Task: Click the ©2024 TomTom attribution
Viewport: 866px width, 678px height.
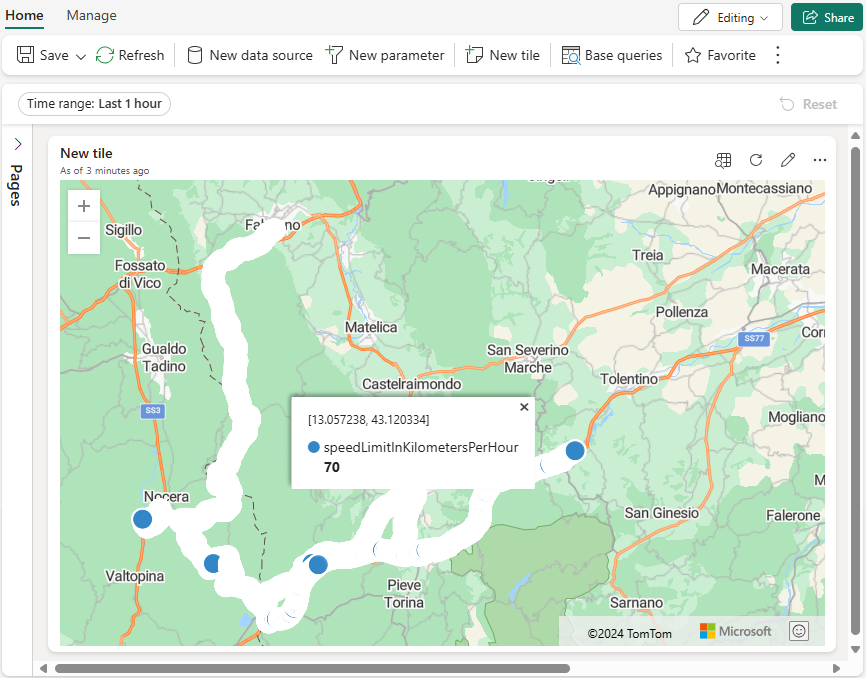Action: pos(630,634)
